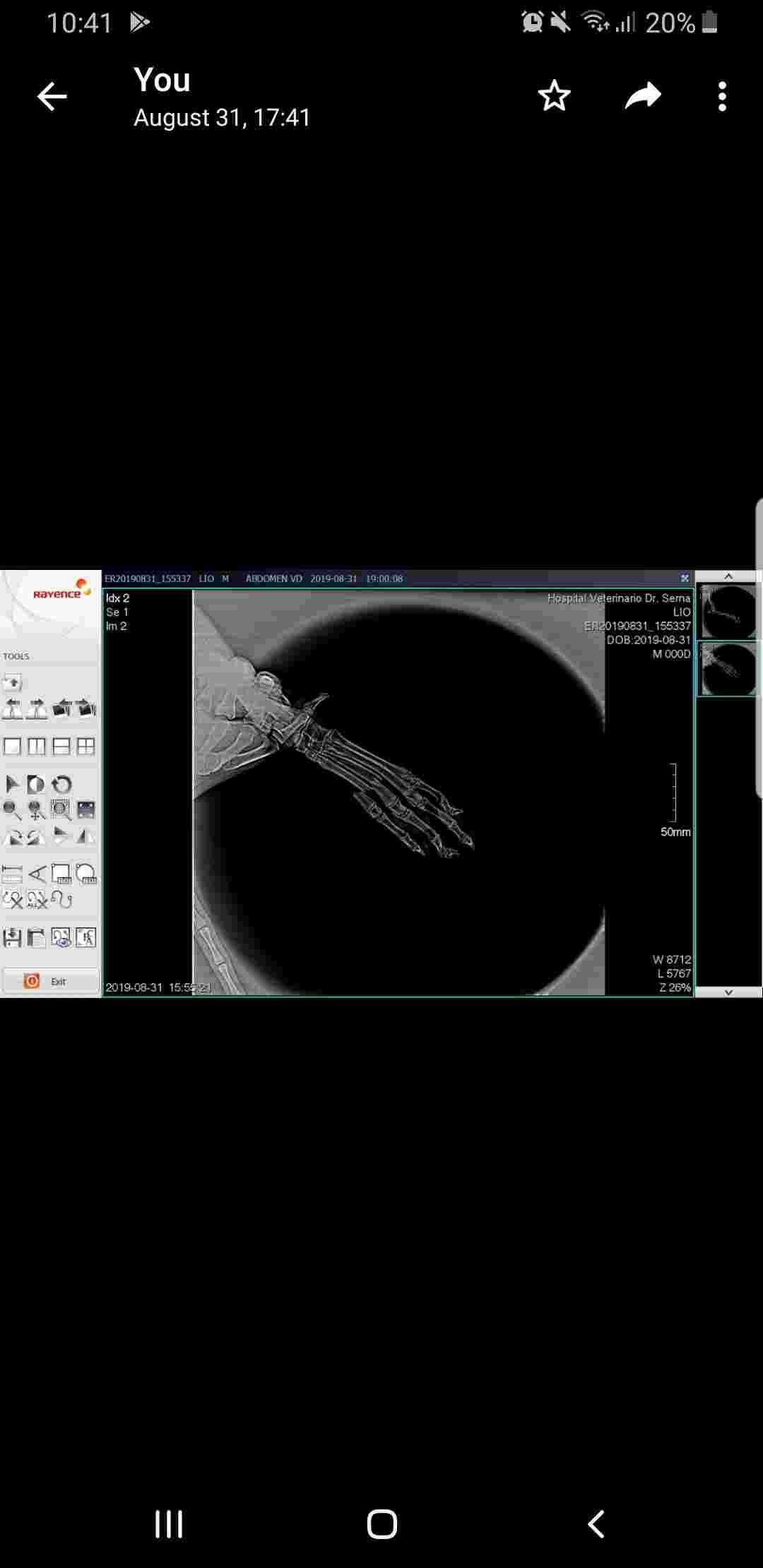Tap the back arrow in the header
The width and height of the screenshot is (763, 1568).
click(52, 97)
